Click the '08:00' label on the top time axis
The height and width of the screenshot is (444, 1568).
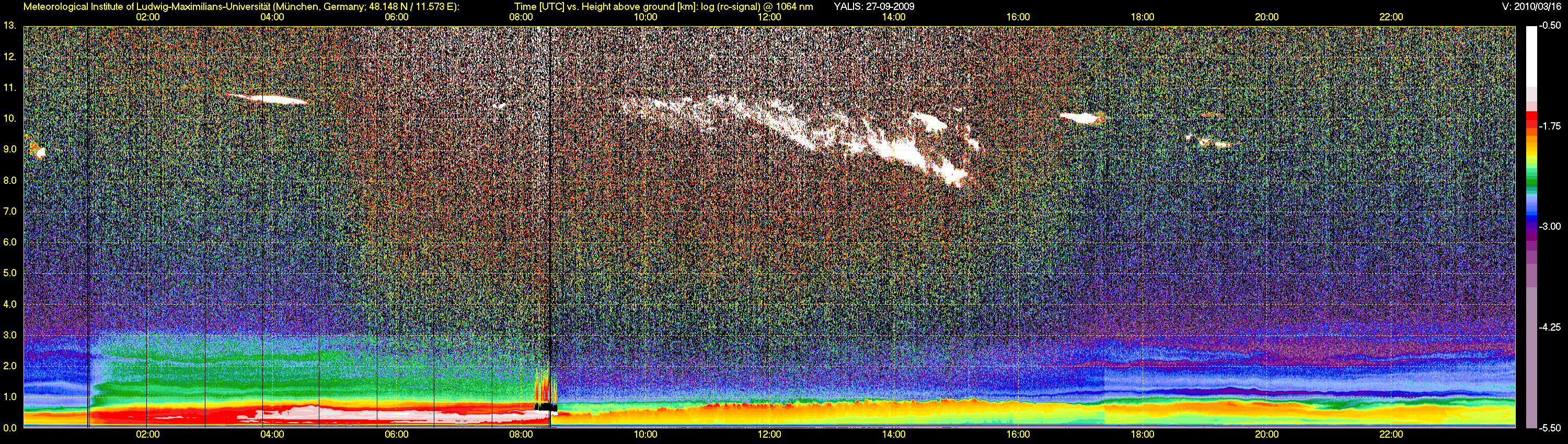click(521, 17)
